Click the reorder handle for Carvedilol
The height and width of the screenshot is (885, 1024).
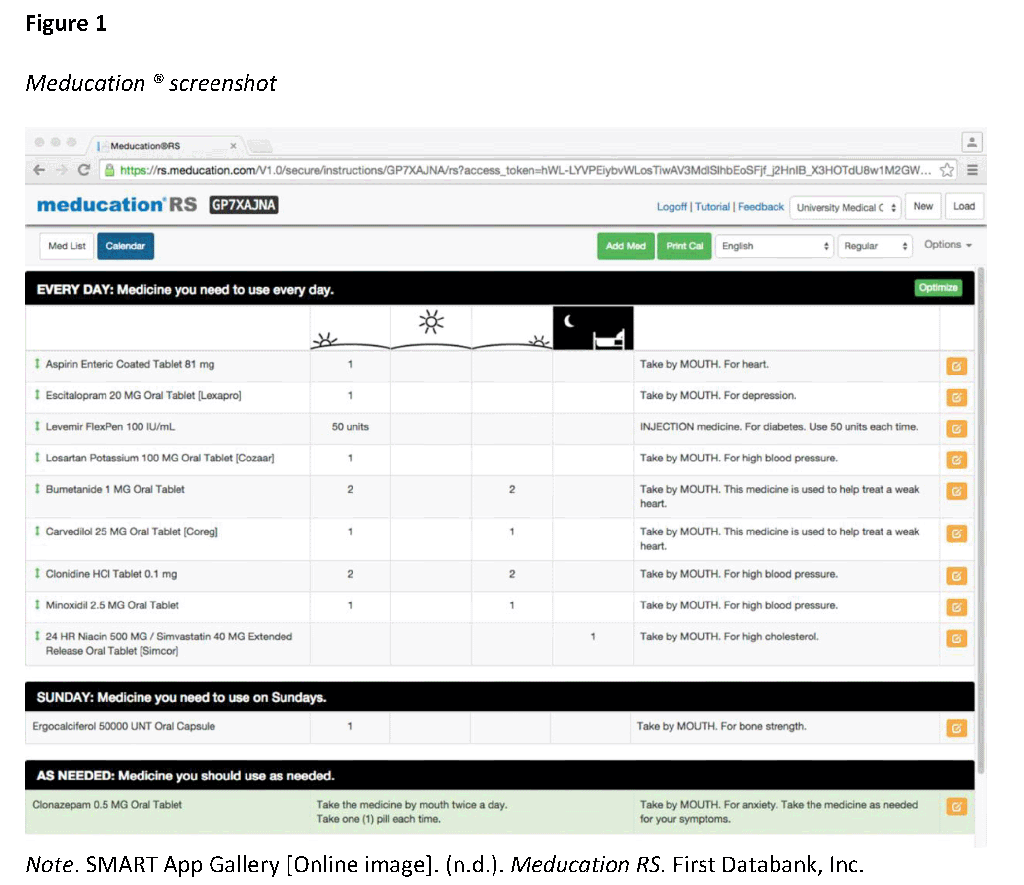click(x=37, y=532)
